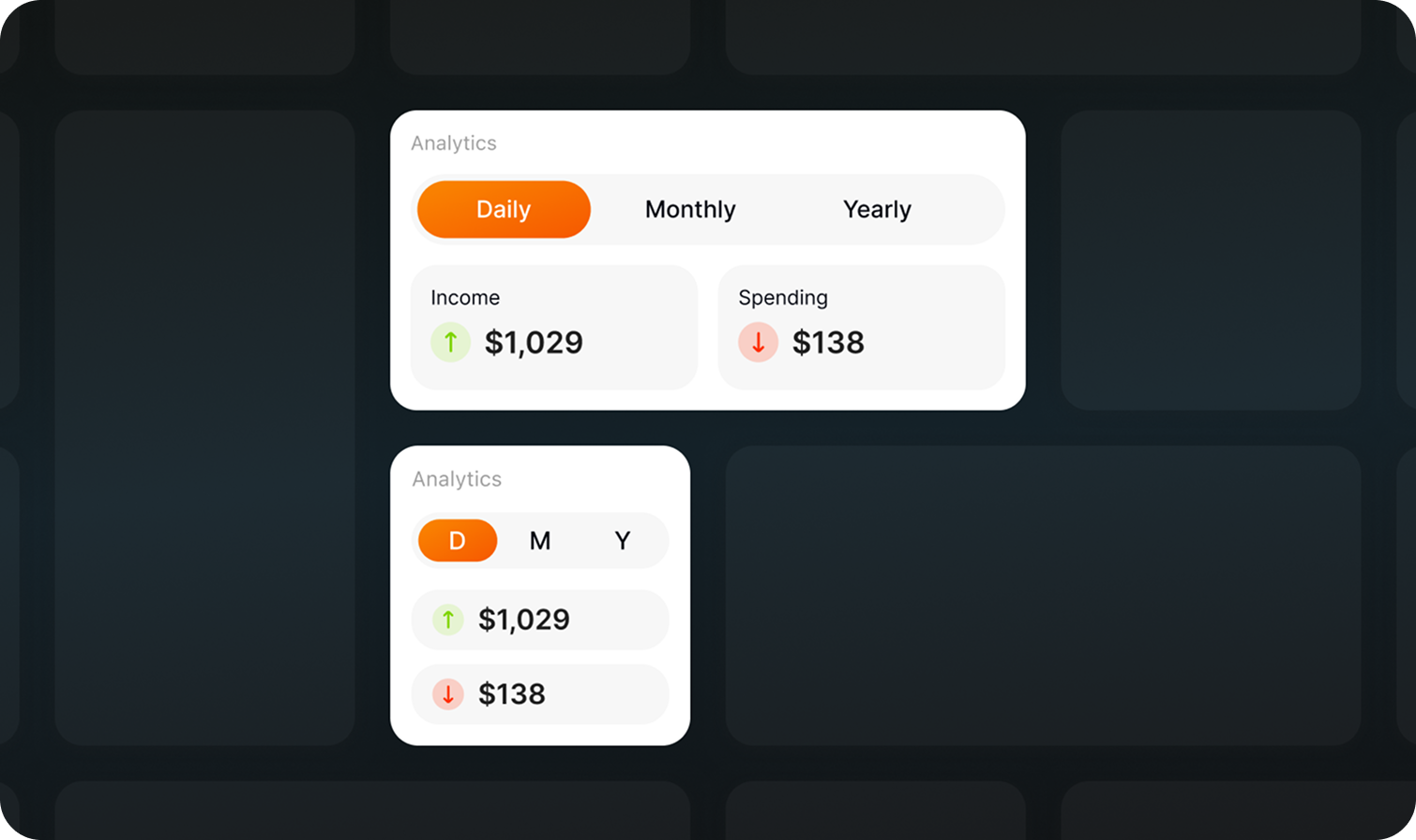Open the Income card

coord(554,327)
